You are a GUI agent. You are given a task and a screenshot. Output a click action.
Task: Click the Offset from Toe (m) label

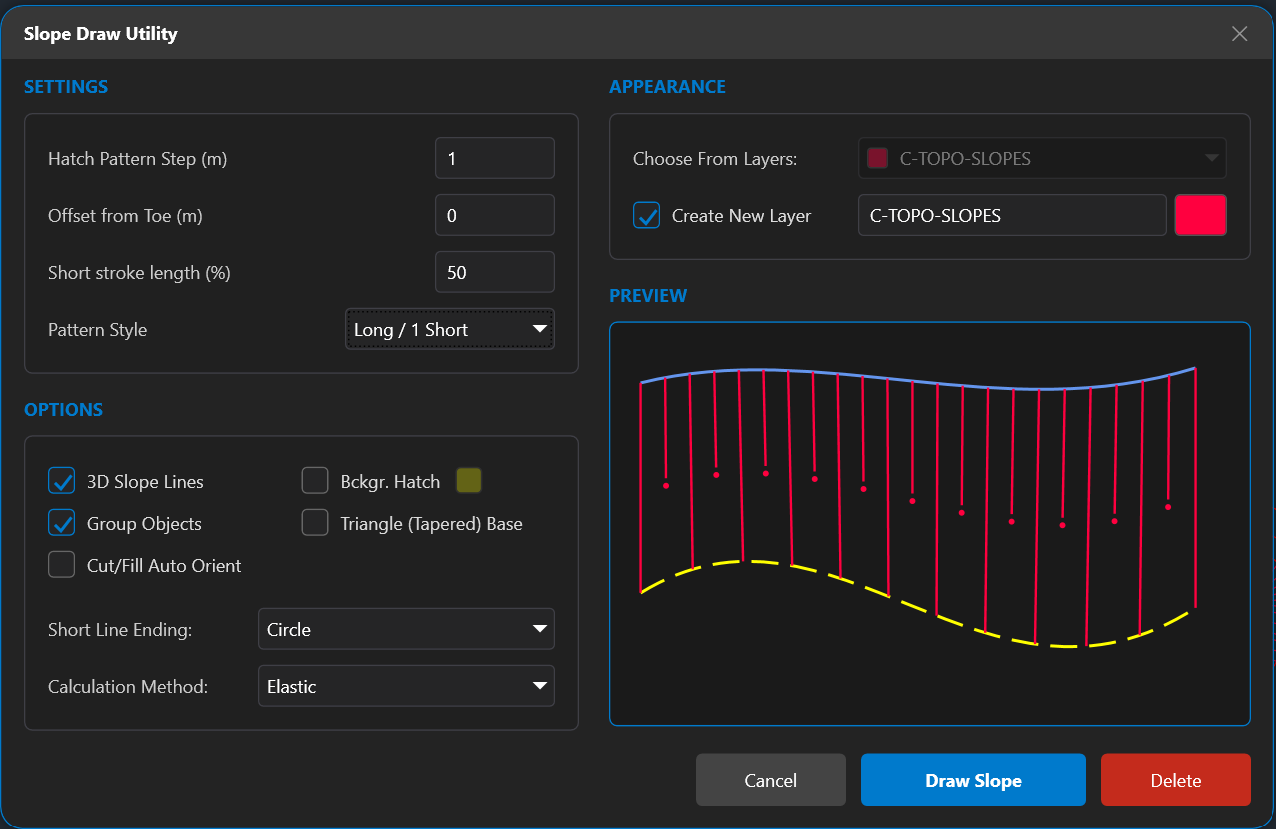click(125, 215)
